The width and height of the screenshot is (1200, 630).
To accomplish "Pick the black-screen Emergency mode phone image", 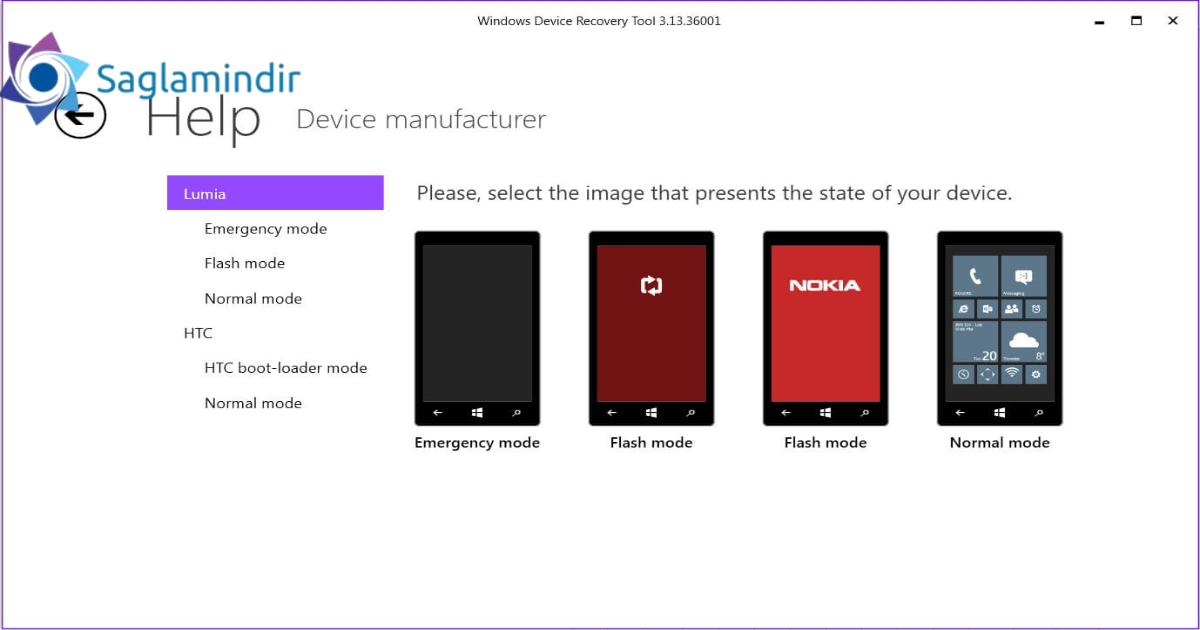I will (x=477, y=329).
